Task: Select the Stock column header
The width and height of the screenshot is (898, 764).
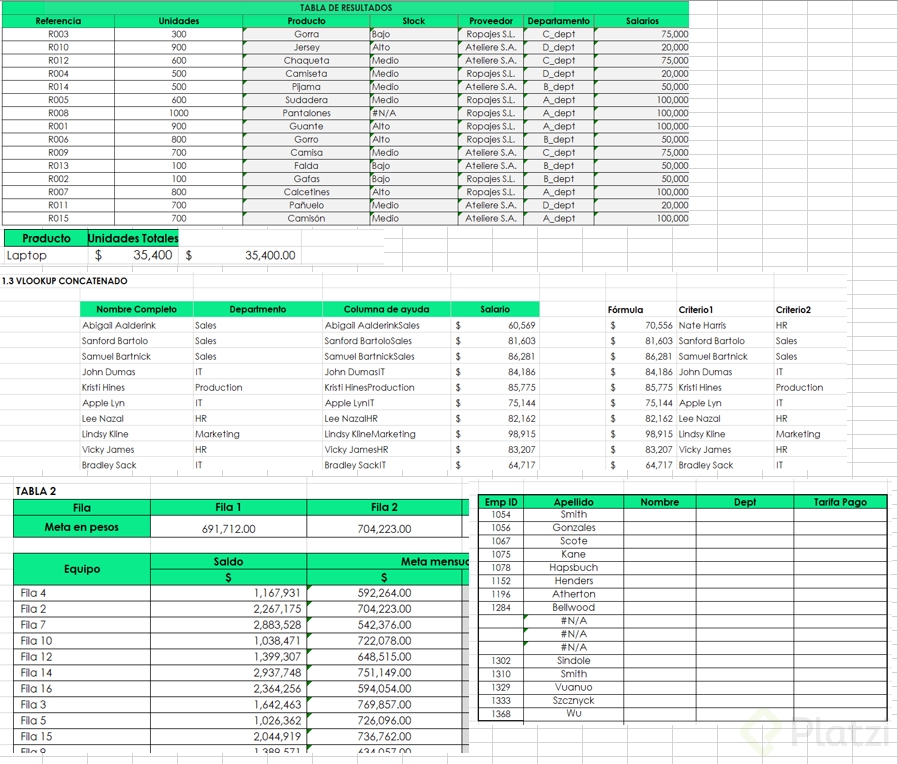Action: tap(413, 21)
